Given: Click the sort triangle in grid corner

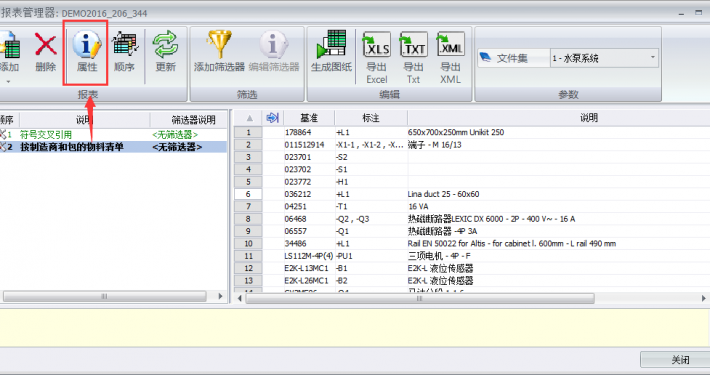Looking at the screenshot, I should 249,118.
